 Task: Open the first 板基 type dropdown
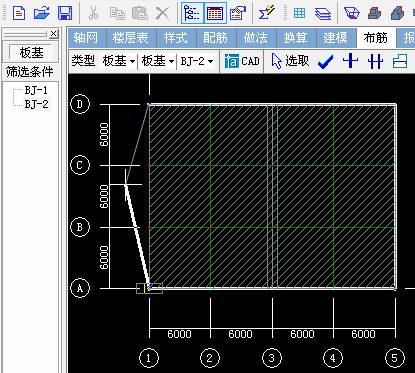118,61
